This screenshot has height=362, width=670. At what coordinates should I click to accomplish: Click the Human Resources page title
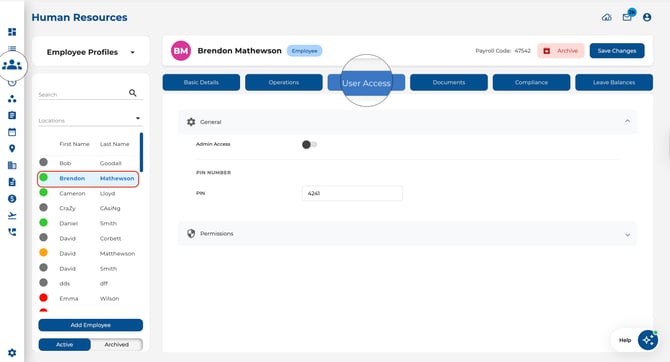tap(79, 18)
